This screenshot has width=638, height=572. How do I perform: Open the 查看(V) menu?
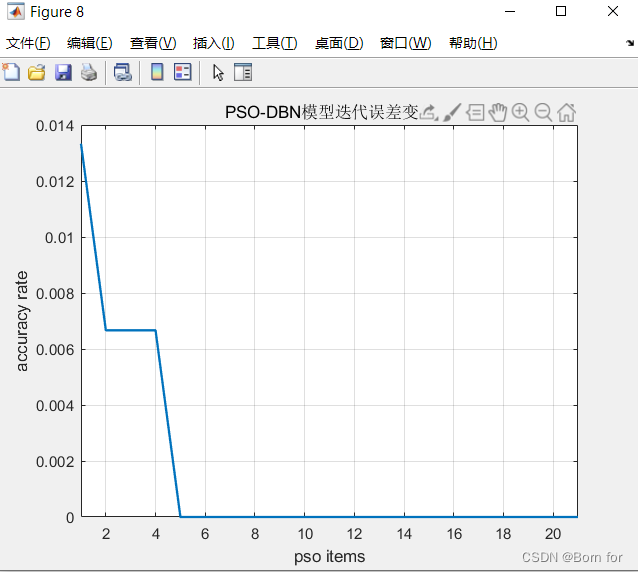coord(153,43)
